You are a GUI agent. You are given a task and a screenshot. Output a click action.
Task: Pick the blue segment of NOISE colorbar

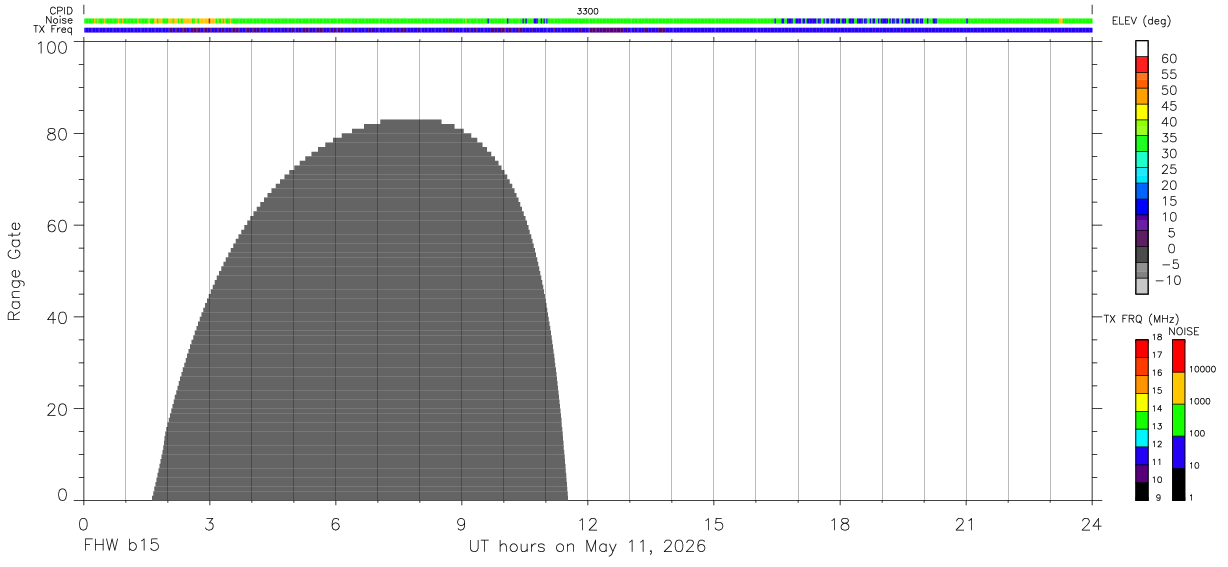click(x=1178, y=452)
